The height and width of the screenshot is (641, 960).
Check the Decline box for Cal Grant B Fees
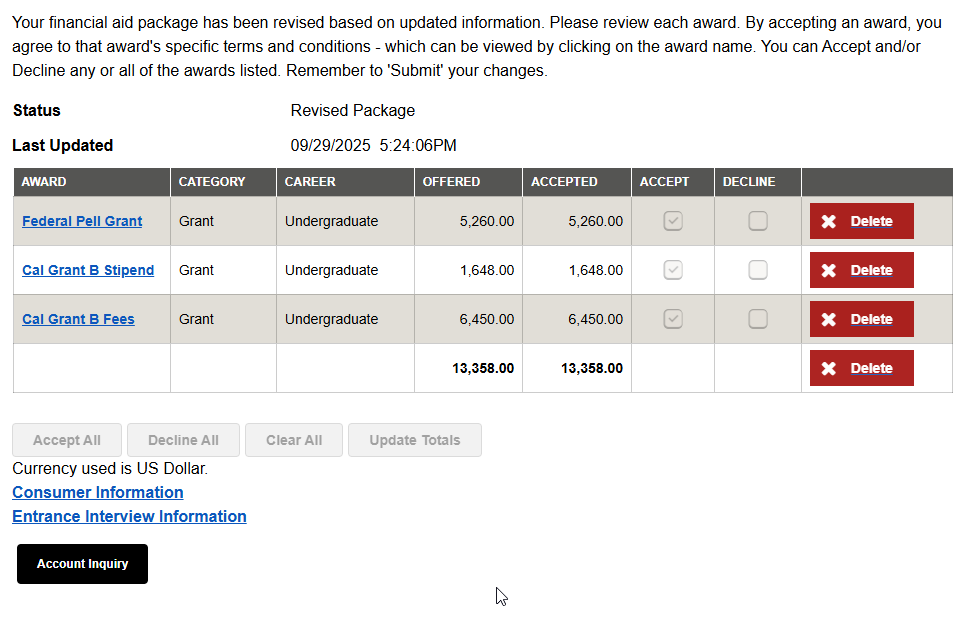757,318
